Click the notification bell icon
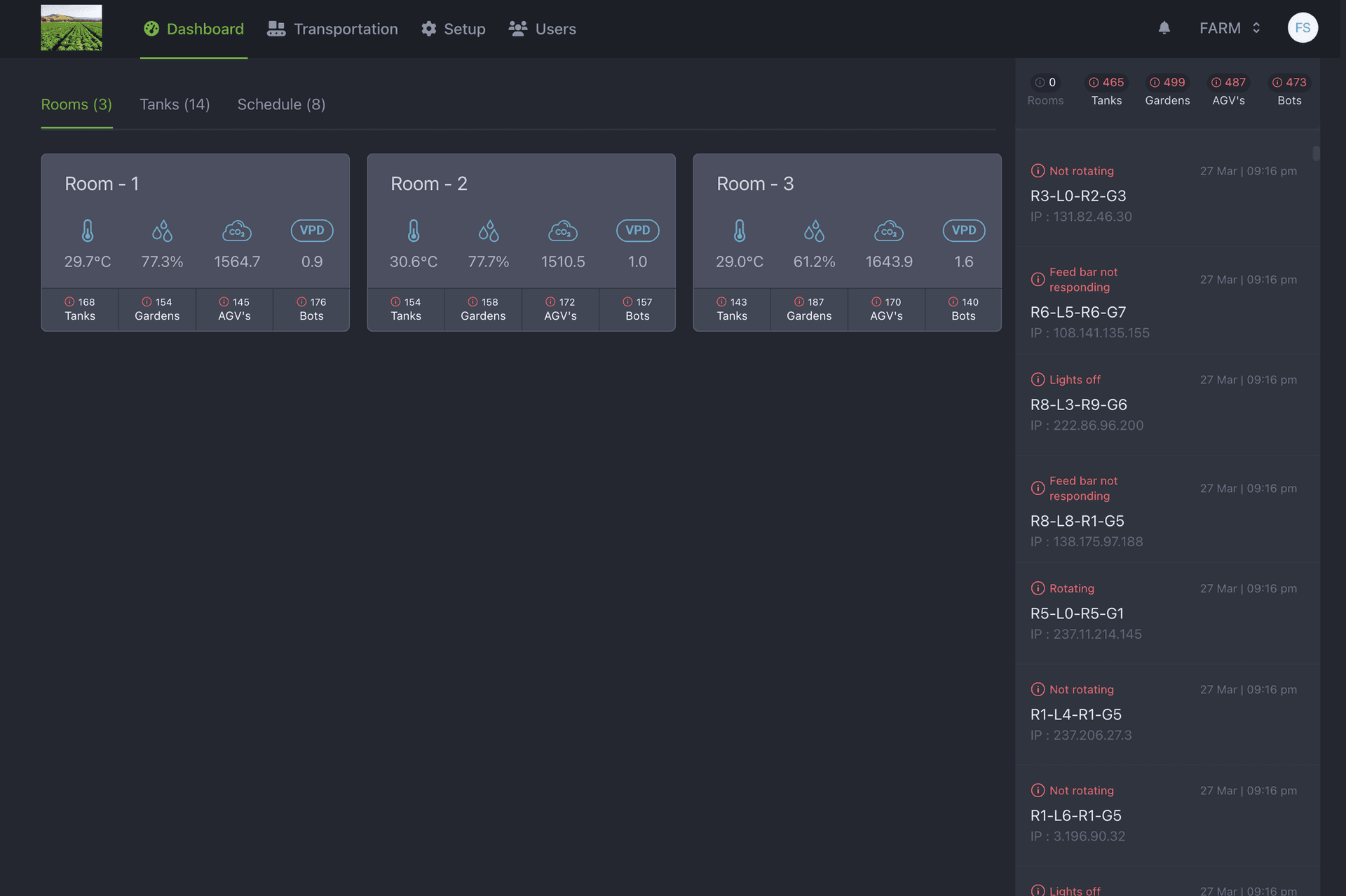 [1164, 28]
